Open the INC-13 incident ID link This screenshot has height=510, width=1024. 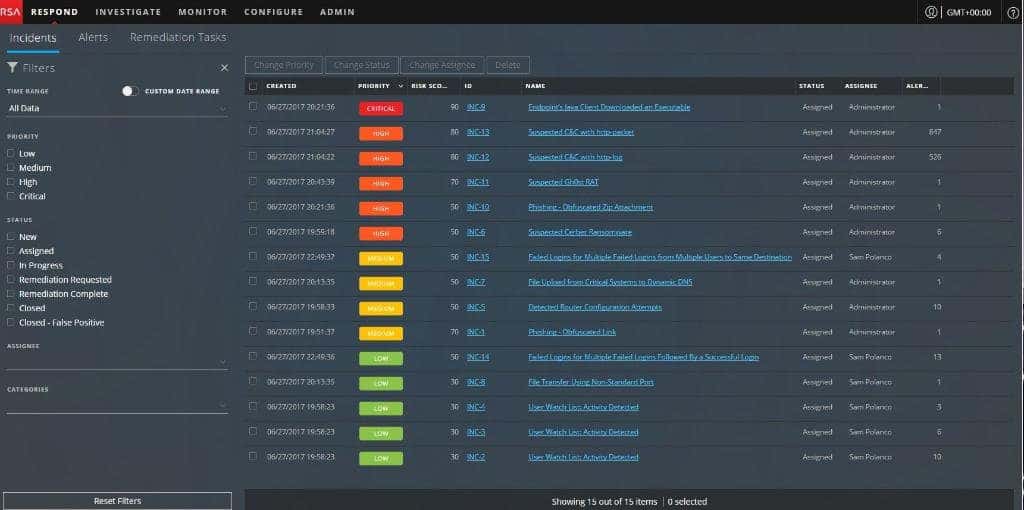pyautogui.click(x=477, y=132)
